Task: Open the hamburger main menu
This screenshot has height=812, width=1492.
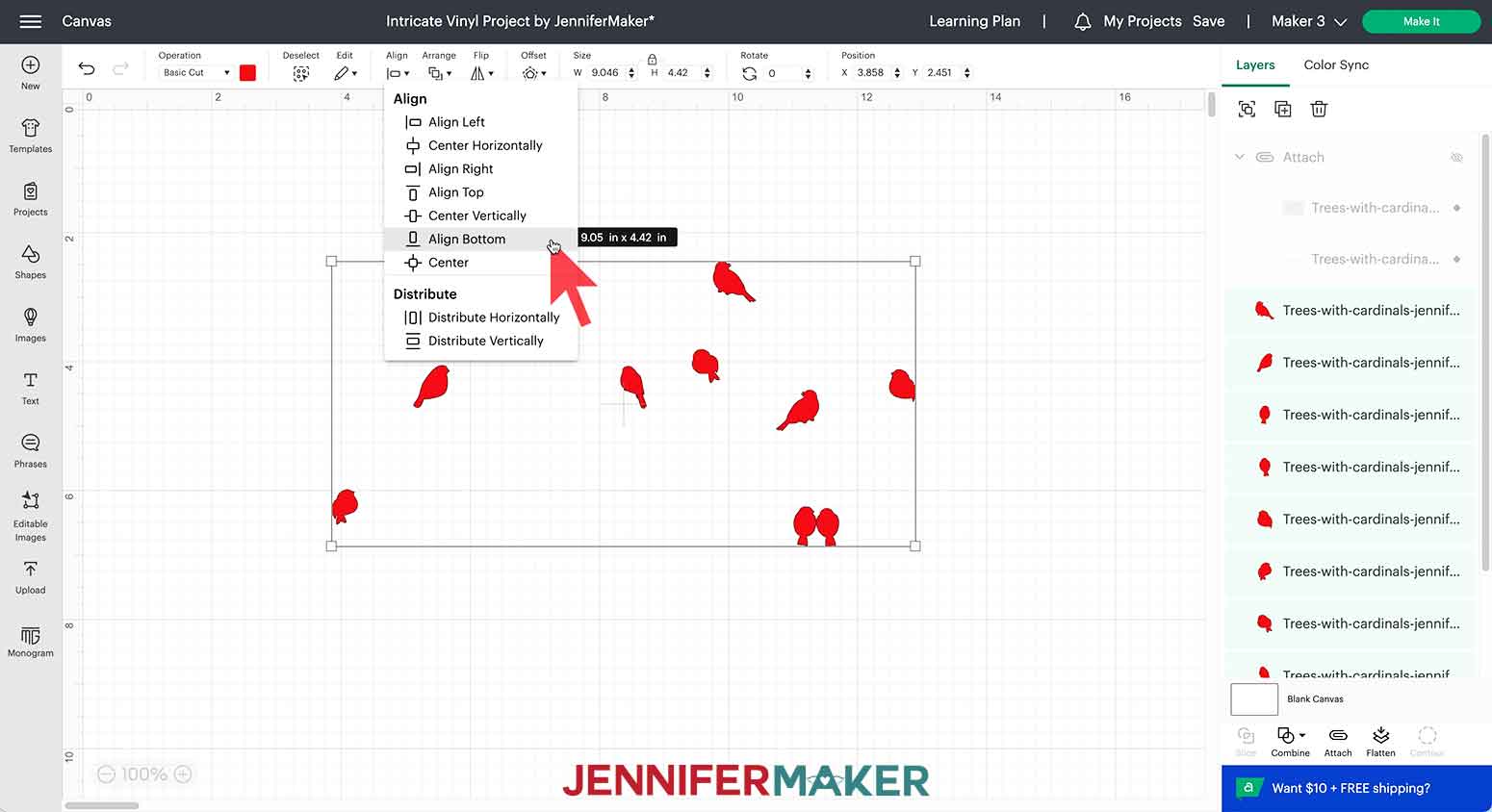Action: pos(31,21)
